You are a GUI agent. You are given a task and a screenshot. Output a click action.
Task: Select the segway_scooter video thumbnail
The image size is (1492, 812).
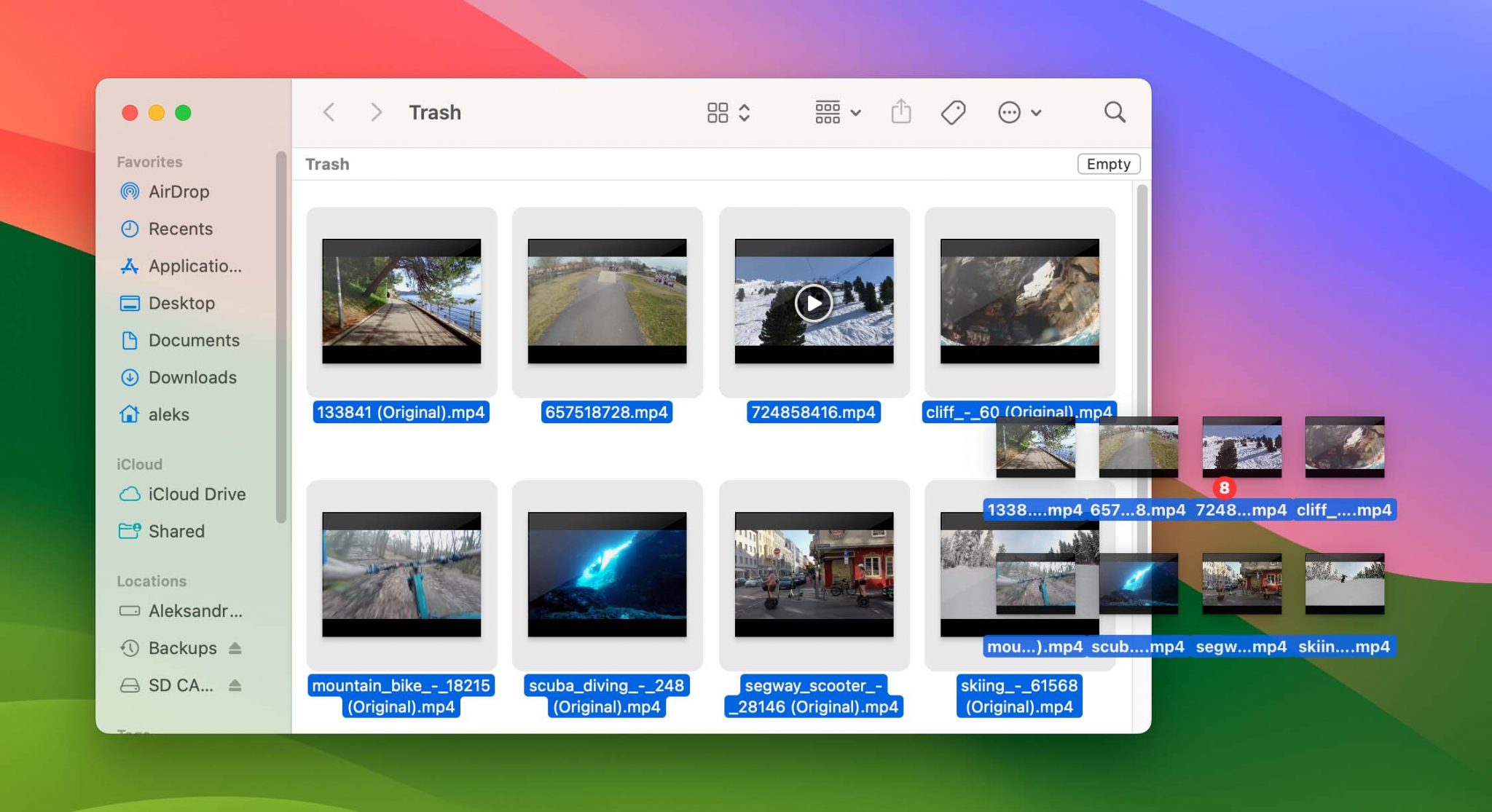[x=813, y=574]
